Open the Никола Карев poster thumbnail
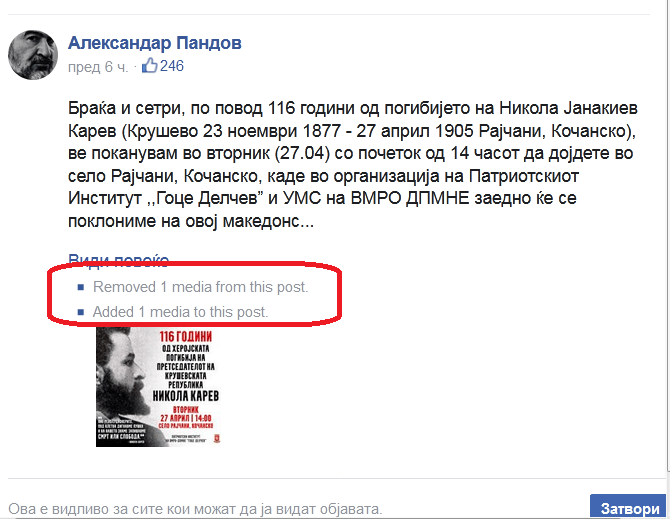670x519 pixels. [x=158, y=387]
